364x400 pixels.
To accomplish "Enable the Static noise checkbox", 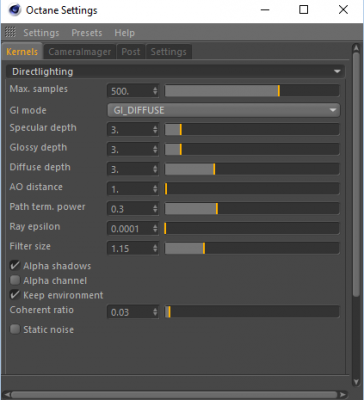I will [x=15, y=329].
